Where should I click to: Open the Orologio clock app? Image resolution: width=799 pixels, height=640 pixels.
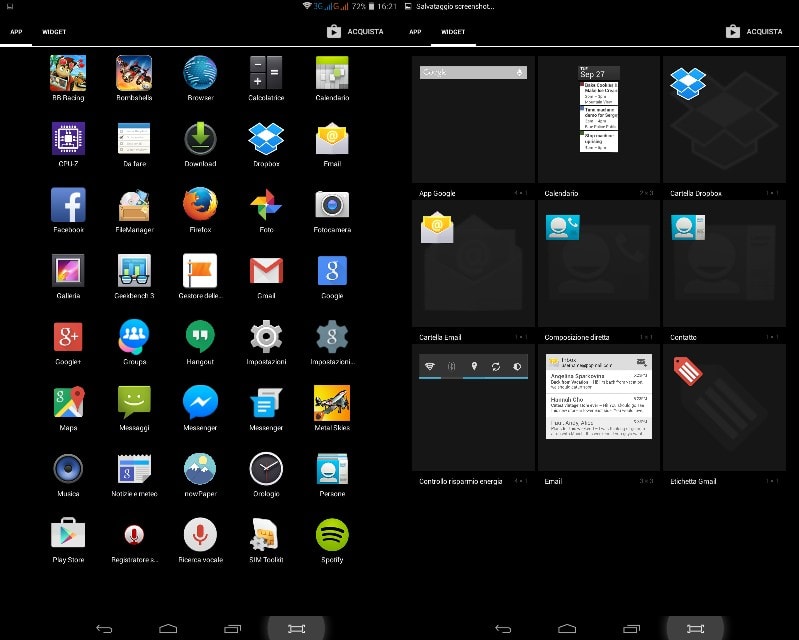click(x=266, y=468)
